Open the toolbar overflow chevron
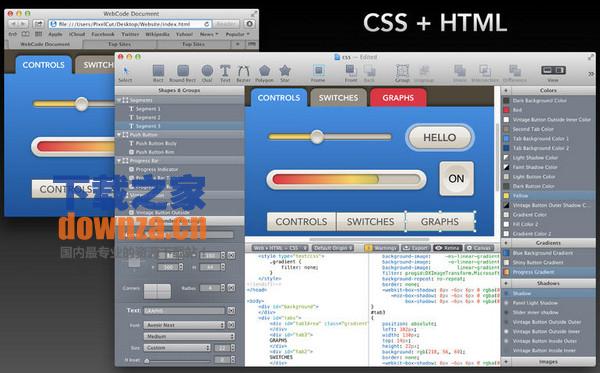 tap(591, 74)
